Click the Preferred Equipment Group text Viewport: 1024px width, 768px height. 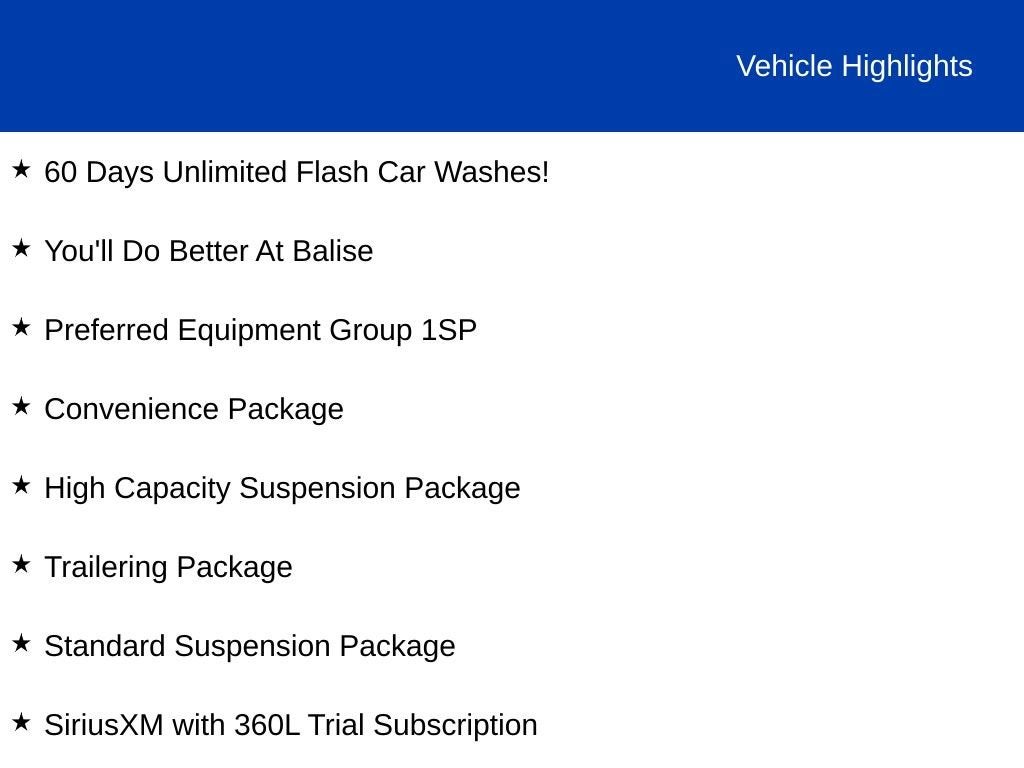click(230, 330)
